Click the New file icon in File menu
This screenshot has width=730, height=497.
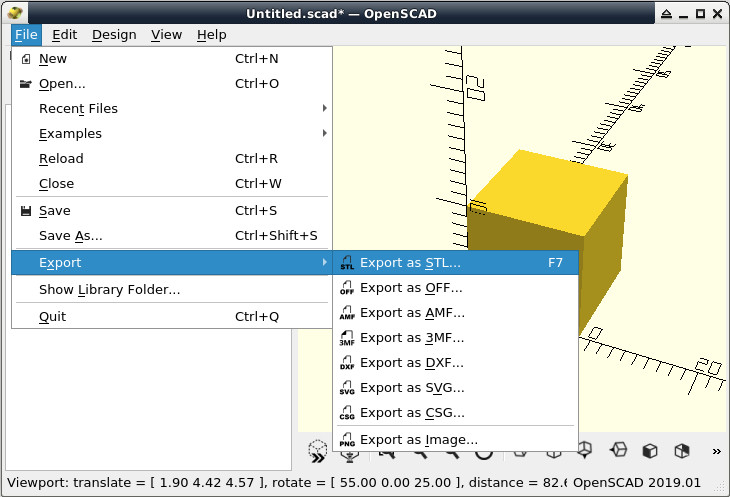[26, 59]
